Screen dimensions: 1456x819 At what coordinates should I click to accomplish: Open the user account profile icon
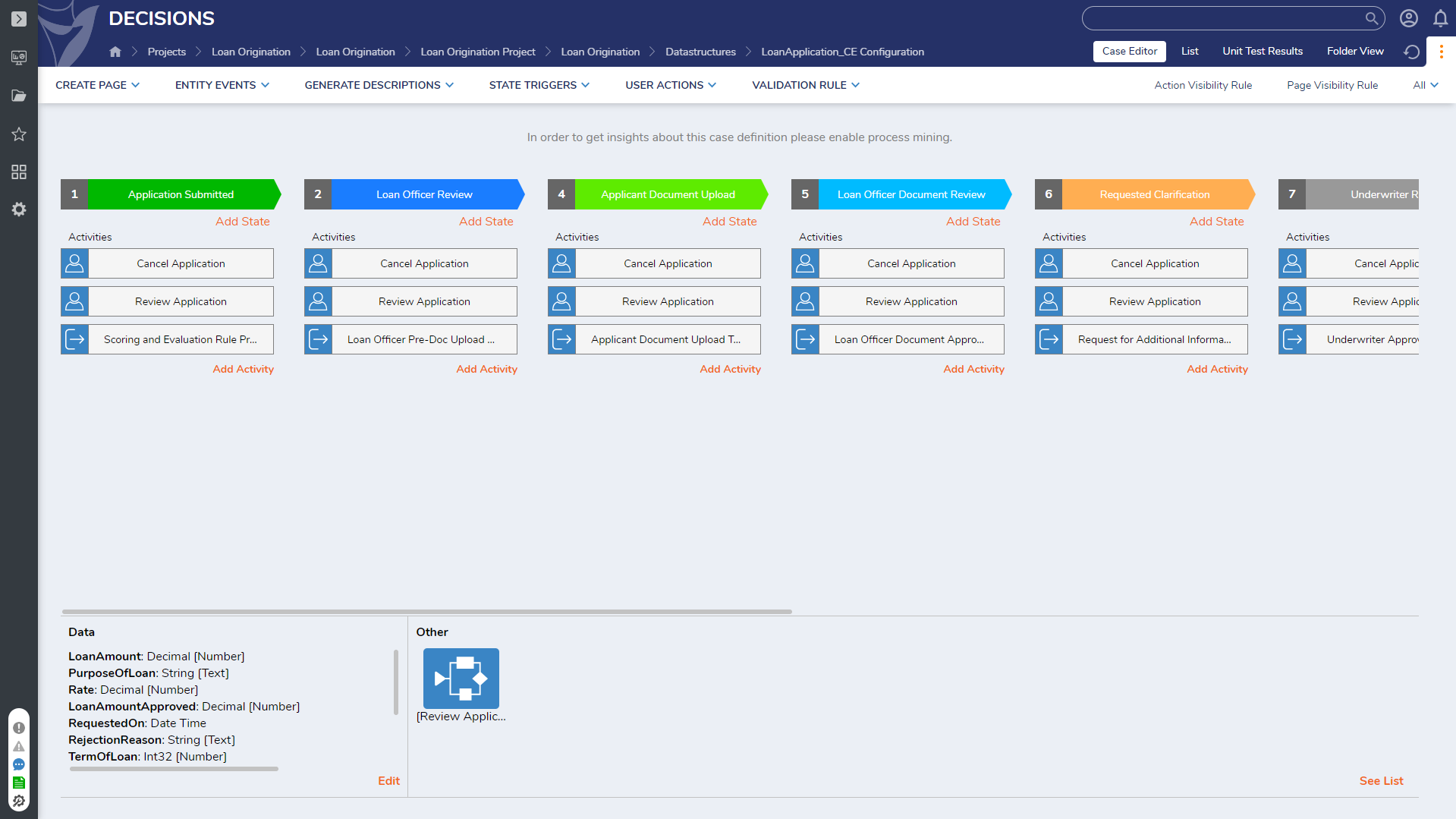click(1408, 18)
